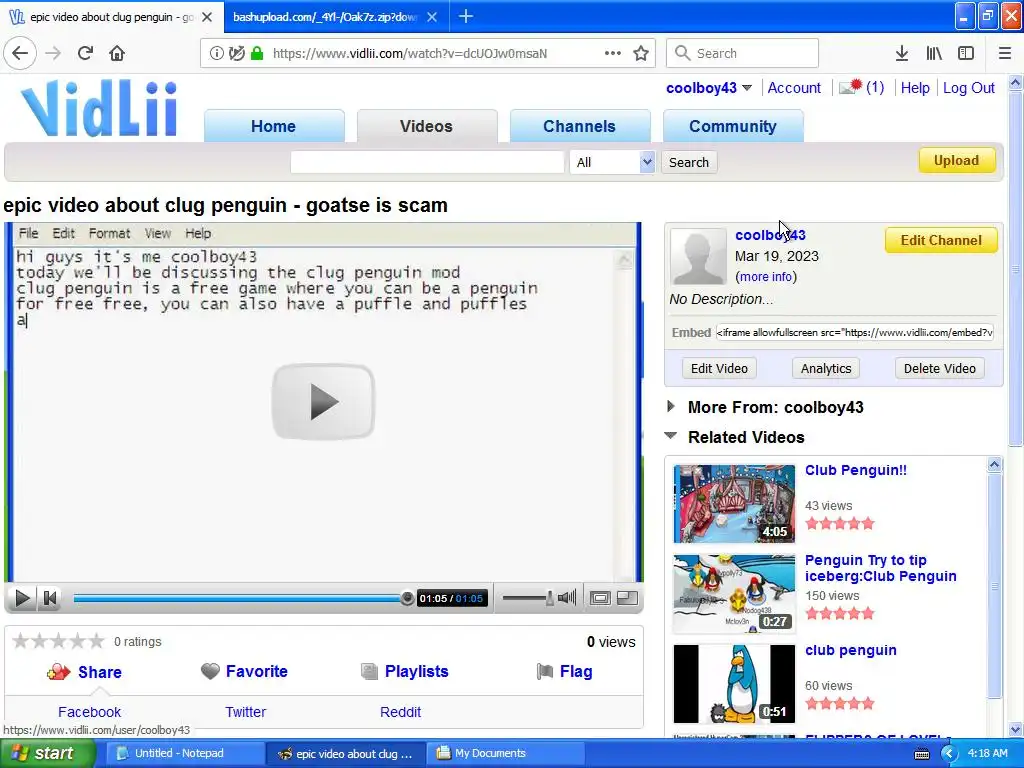The width and height of the screenshot is (1024, 768).
Task: Go back with the browser back arrow
Action: (20, 54)
